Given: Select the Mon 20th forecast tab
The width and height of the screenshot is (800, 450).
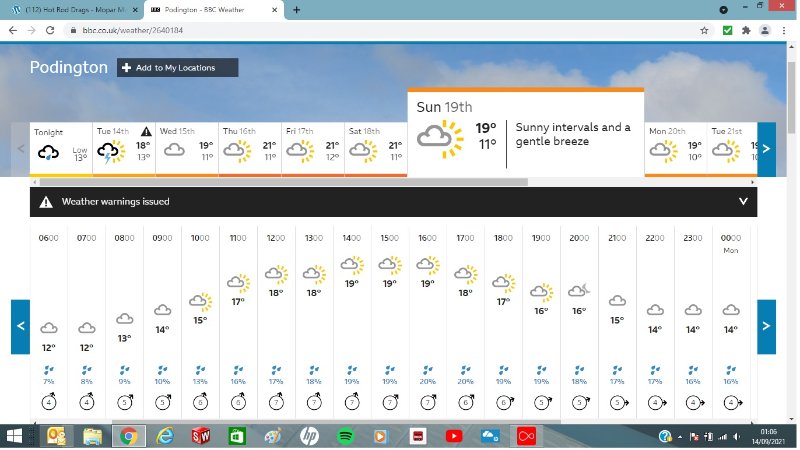Looking at the screenshot, I should (675, 149).
